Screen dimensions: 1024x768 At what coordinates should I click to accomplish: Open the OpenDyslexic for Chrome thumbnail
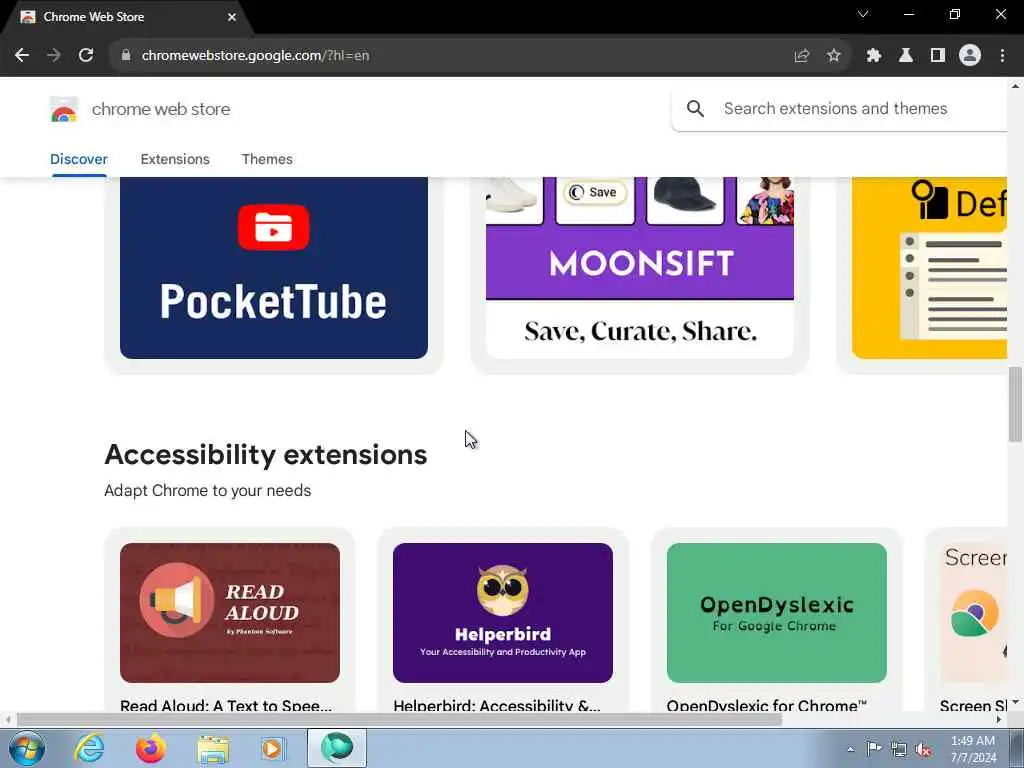point(776,613)
